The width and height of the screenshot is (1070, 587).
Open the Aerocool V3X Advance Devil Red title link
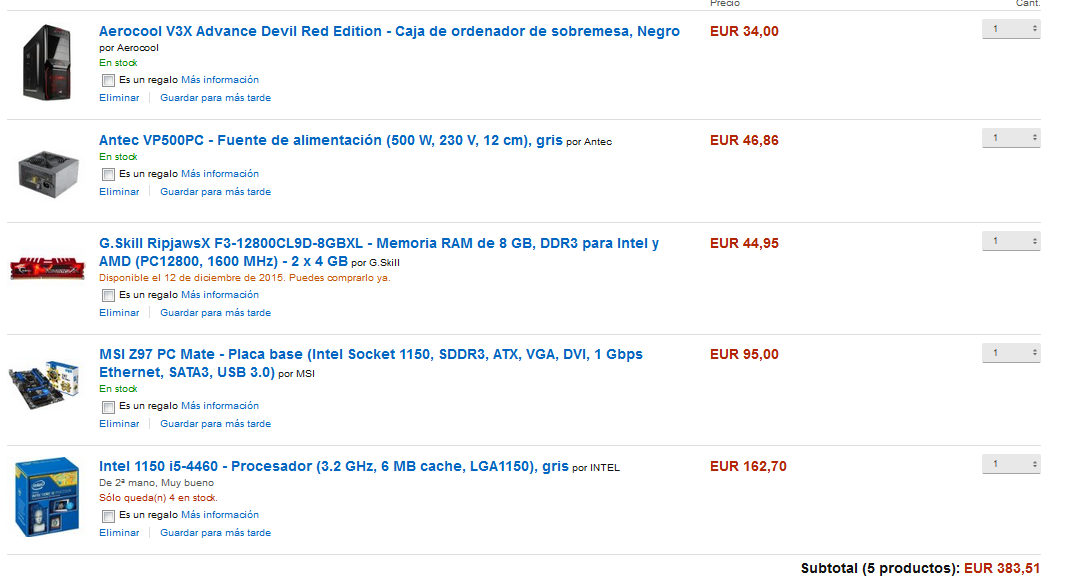pyautogui.click(x=389, y=31)
